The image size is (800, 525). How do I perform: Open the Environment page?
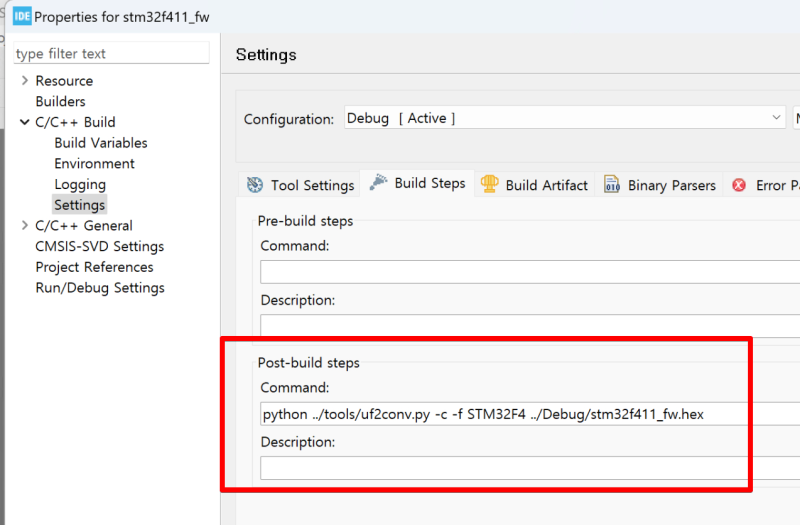pyautogui.click(x=94, y=163)
